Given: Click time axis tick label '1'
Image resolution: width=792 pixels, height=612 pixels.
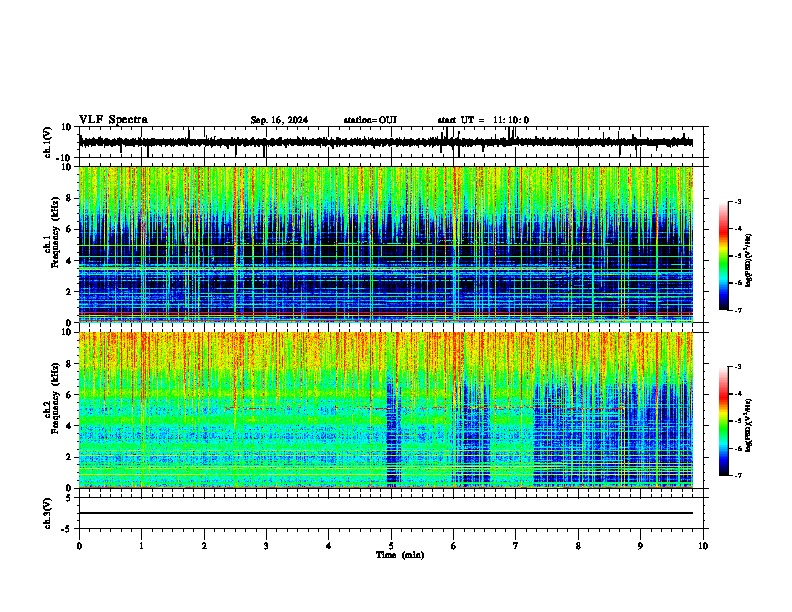Looking at the screenshot, I should point(142,546).
